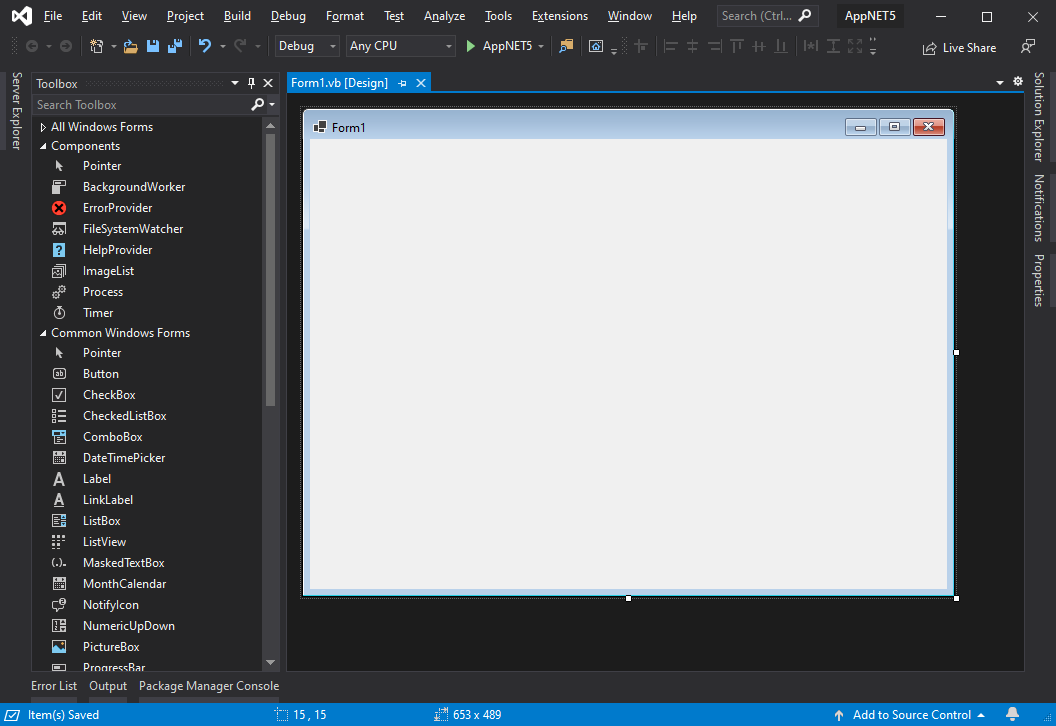Click the Navigate Backward arrow icon
The image size is (1056, 726).
coord(32,46)
